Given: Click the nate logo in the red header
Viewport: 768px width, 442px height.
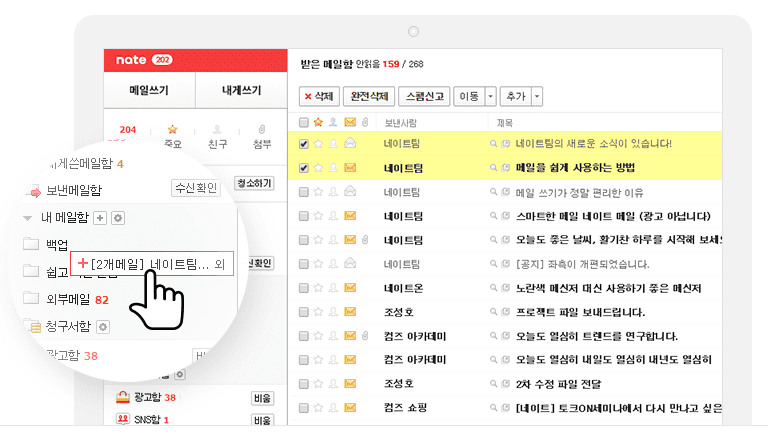Looking at the screenshot, I should (x=131, y=60).
